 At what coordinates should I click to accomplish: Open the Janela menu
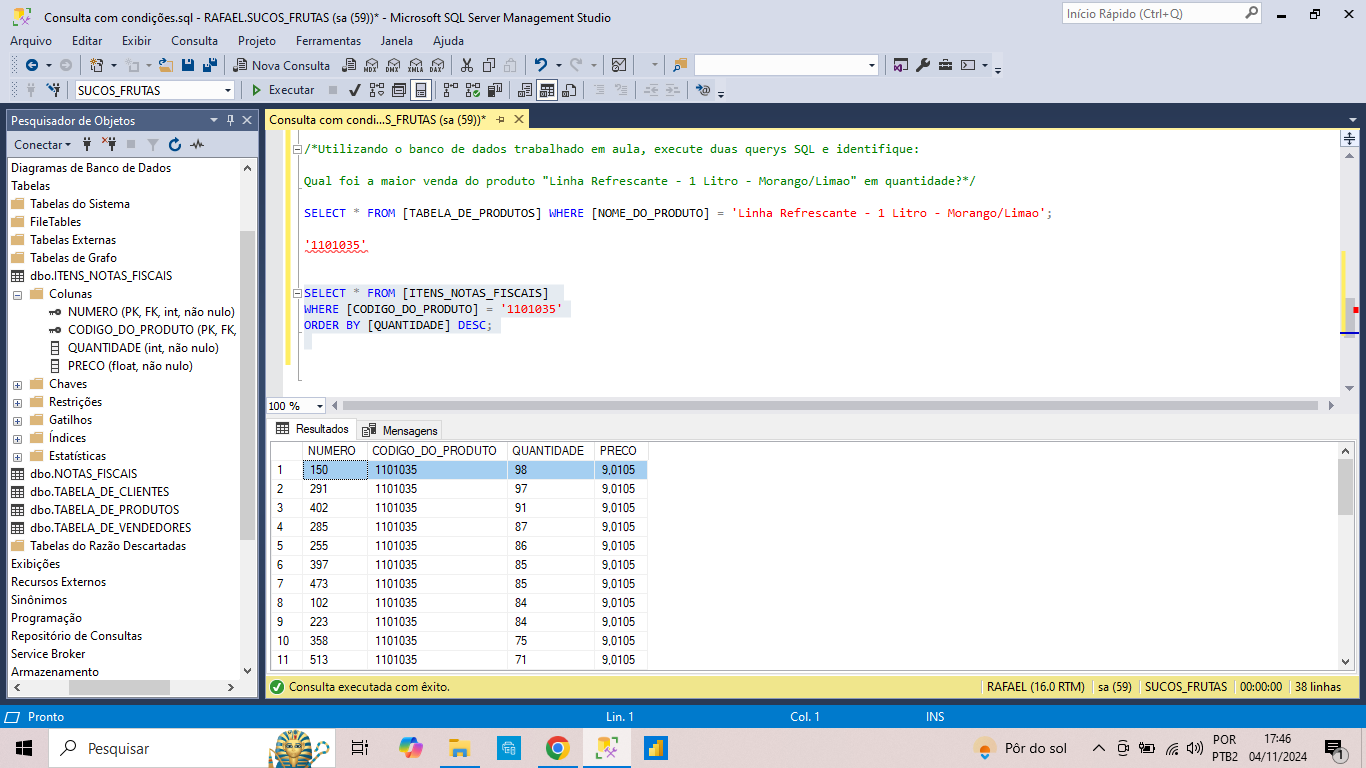click(x=397, y=41)
